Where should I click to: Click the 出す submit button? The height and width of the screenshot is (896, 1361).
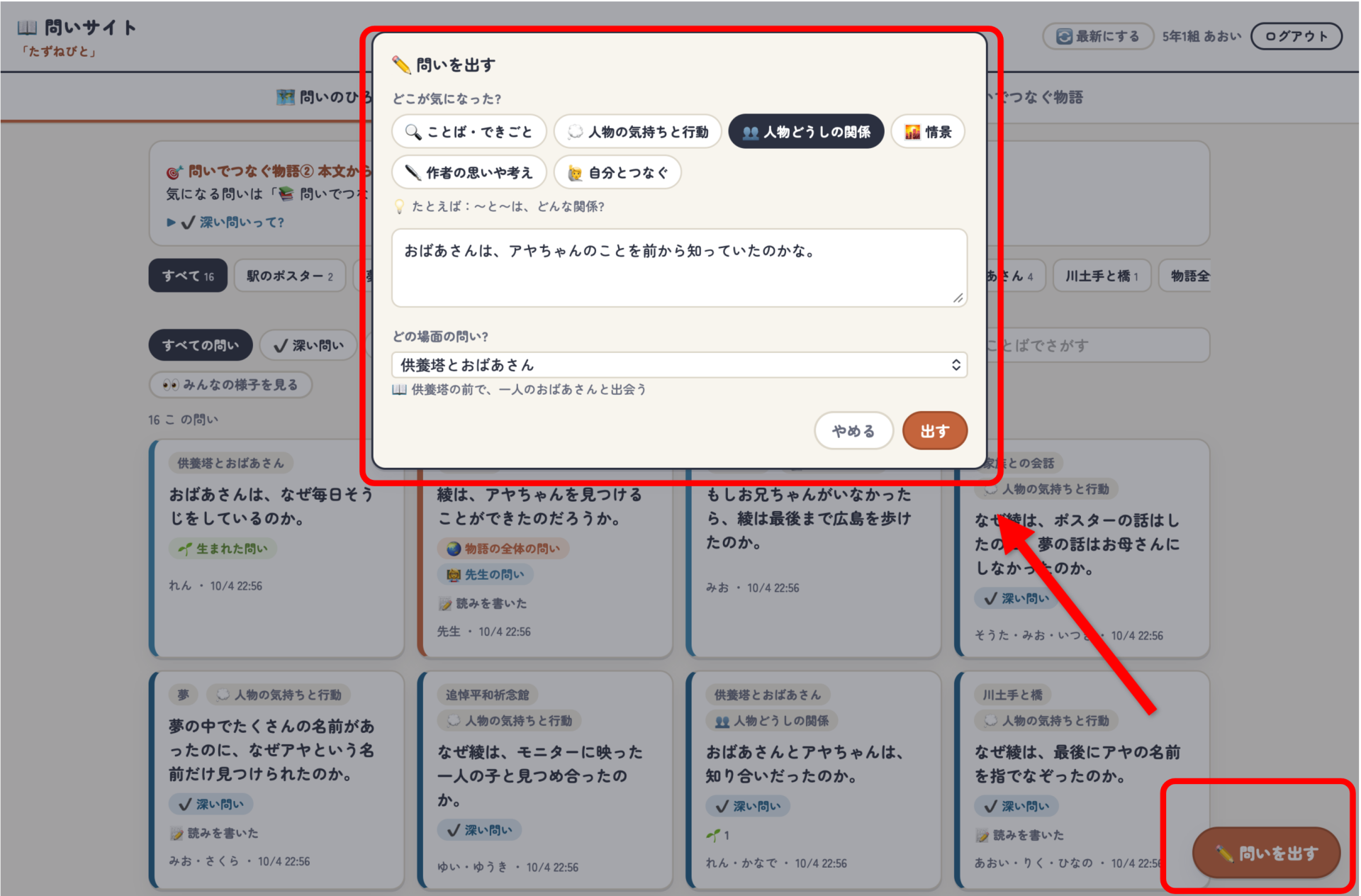(934, 430)
